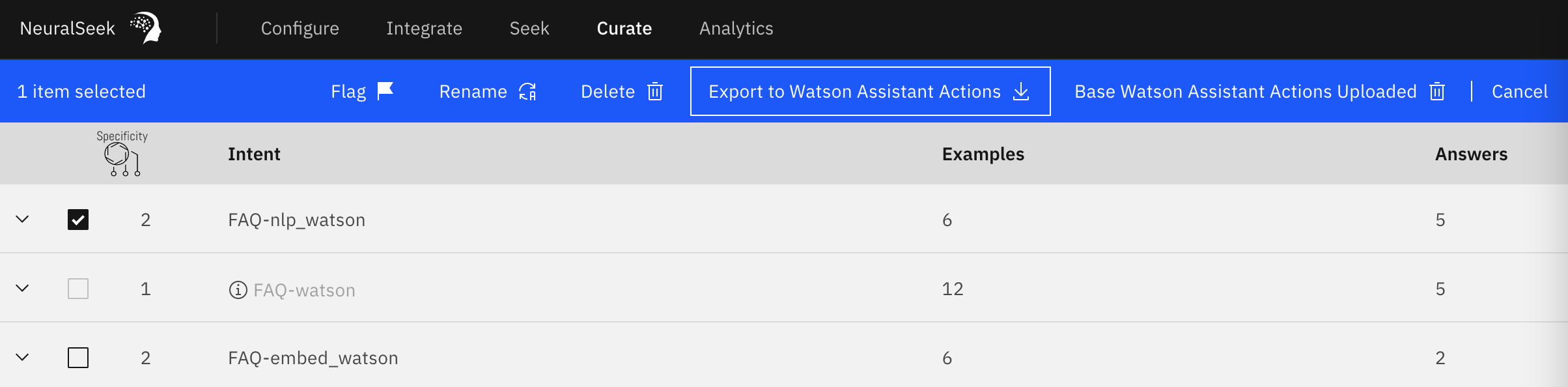Click the Flag icon in action bar
1568x387 pixels.
click(x=385, y=91)
